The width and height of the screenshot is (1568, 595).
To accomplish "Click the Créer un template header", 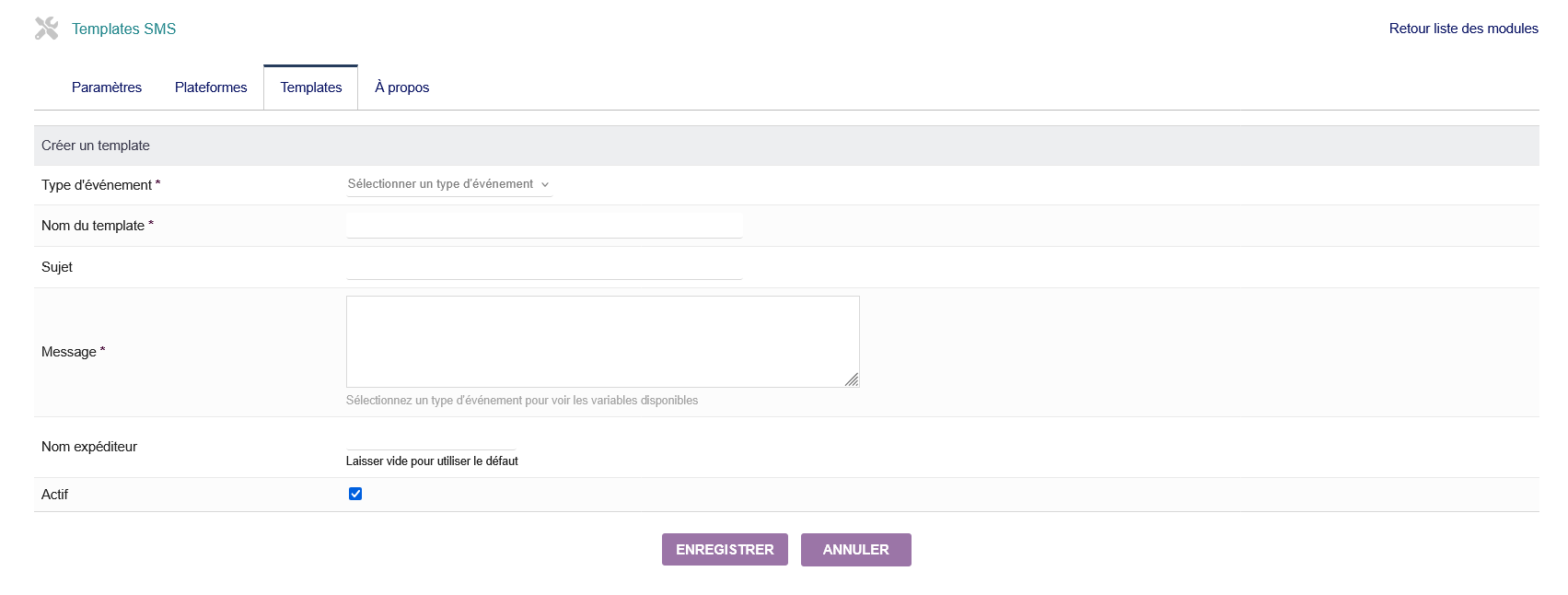I will 96,146.
